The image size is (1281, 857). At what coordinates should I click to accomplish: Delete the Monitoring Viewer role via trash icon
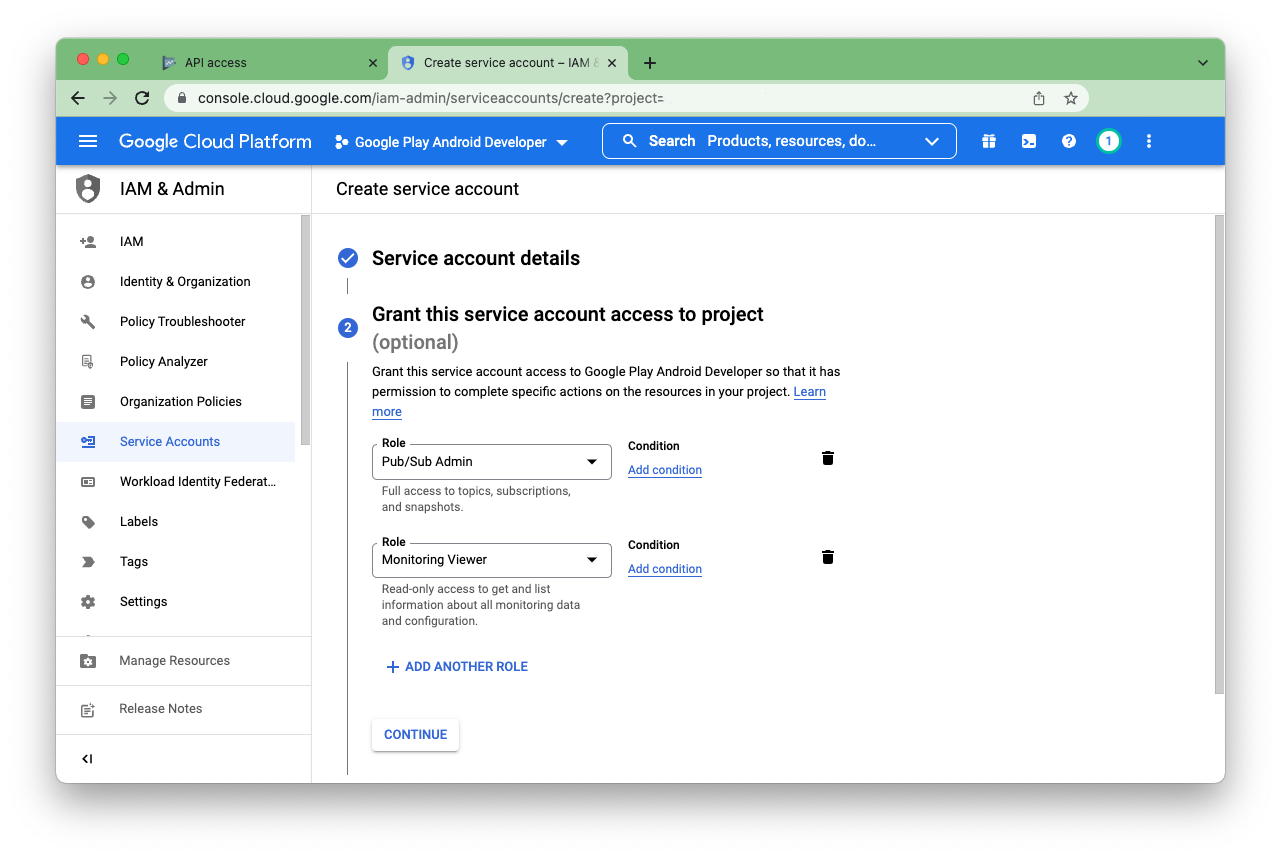pos(827,556)
